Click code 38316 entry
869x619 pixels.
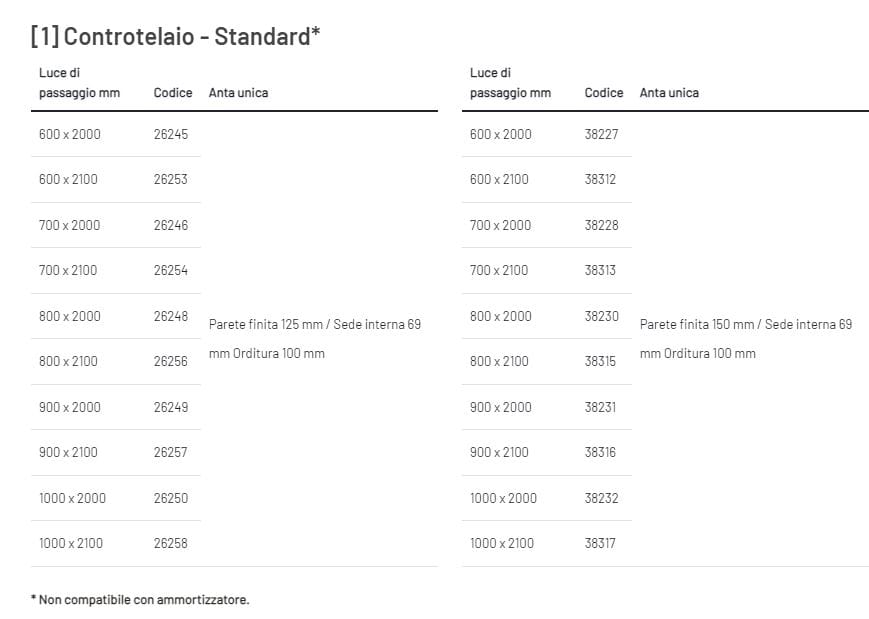601,452
